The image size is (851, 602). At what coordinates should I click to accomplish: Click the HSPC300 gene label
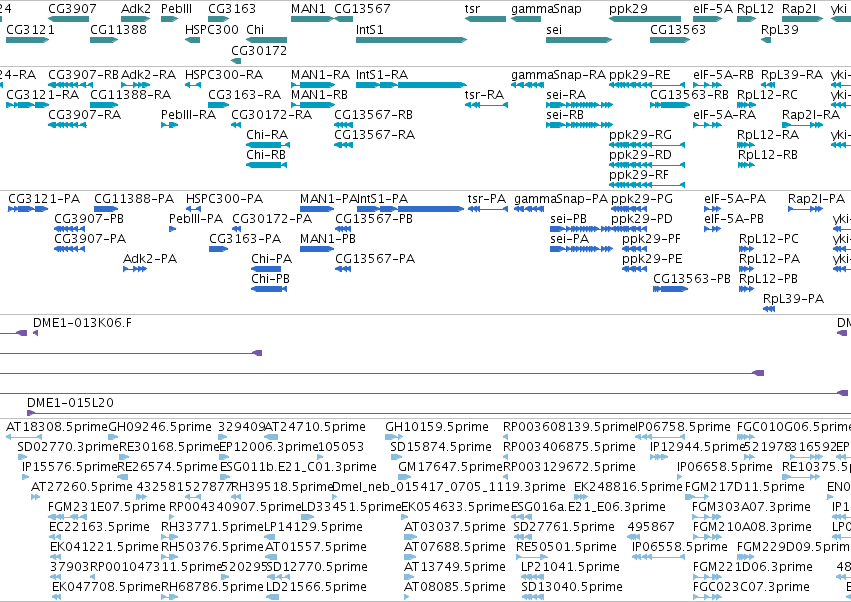[x=212, y=29]
